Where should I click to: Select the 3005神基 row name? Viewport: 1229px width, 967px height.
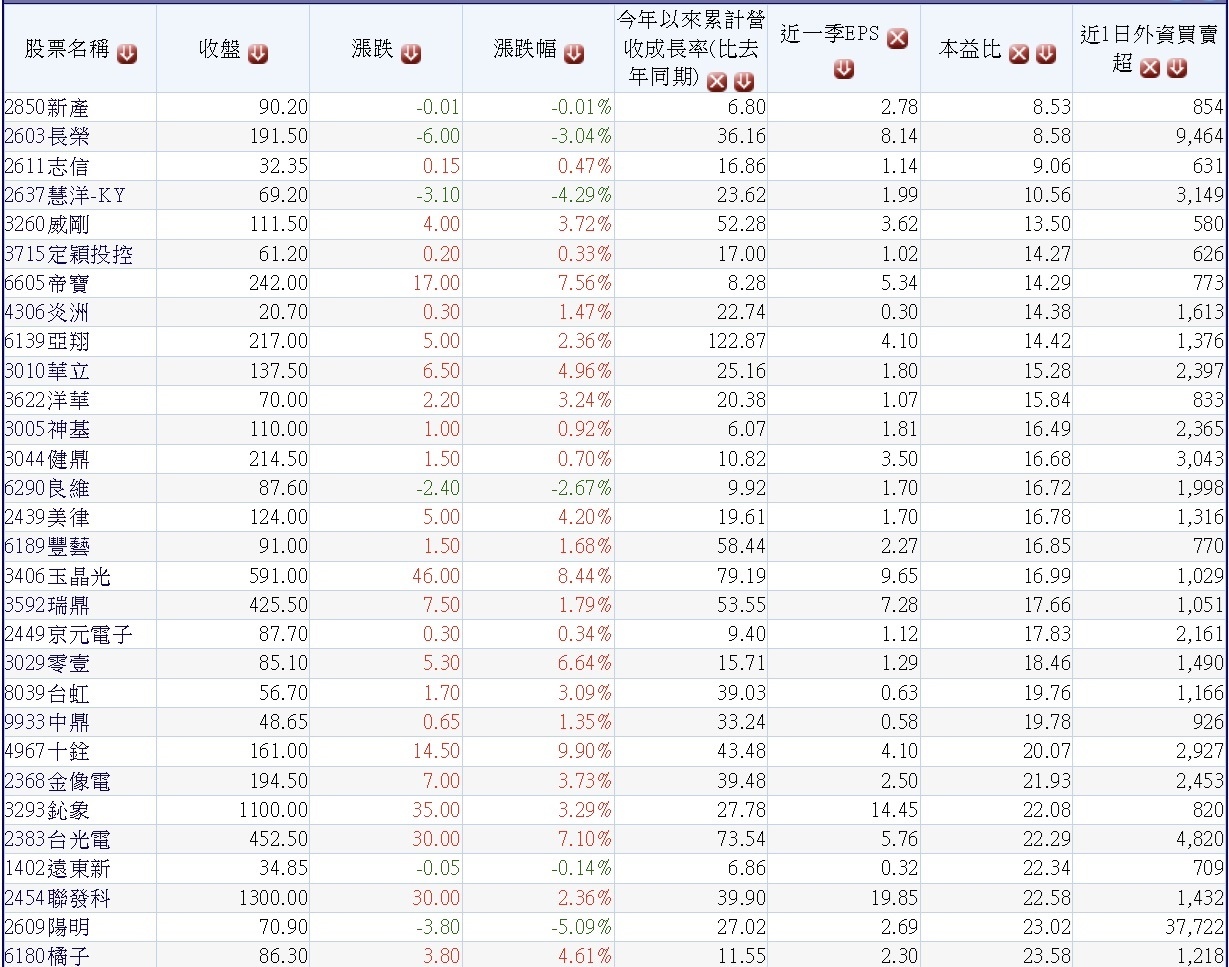46,430
